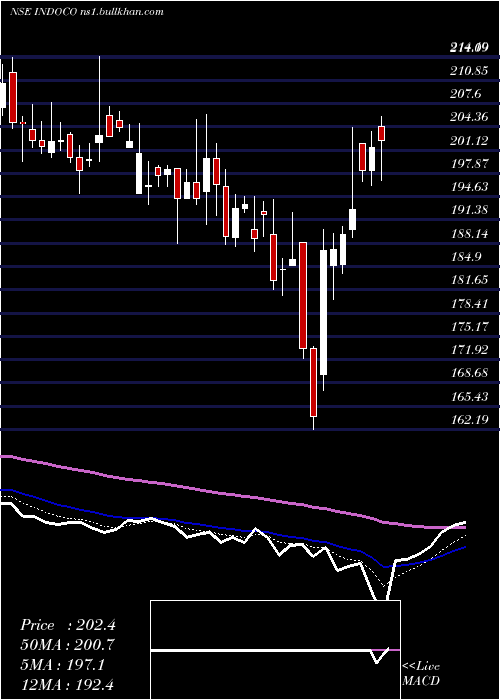Click the 178.41 price axis label

tap(469, 304)
